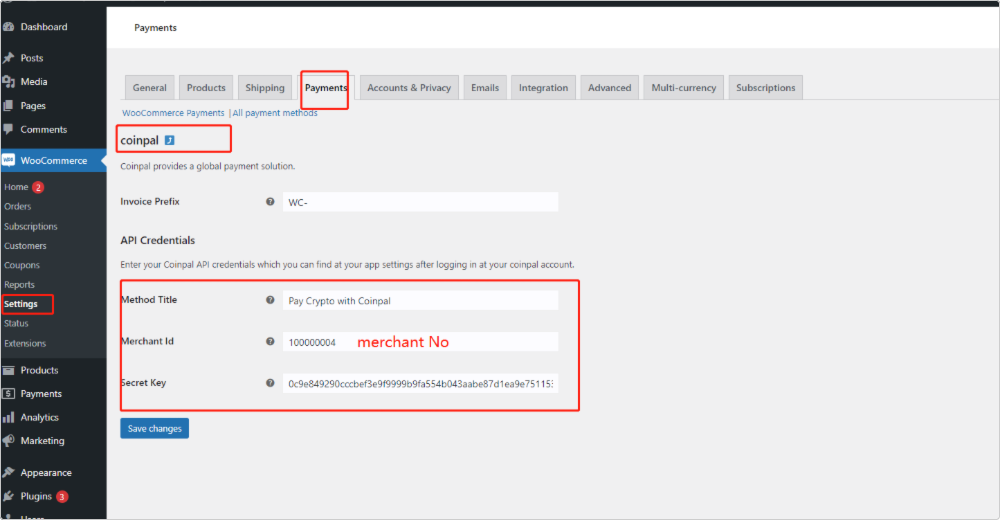
Task: Click help icon next to Secret Key
Action: [270, 383]
